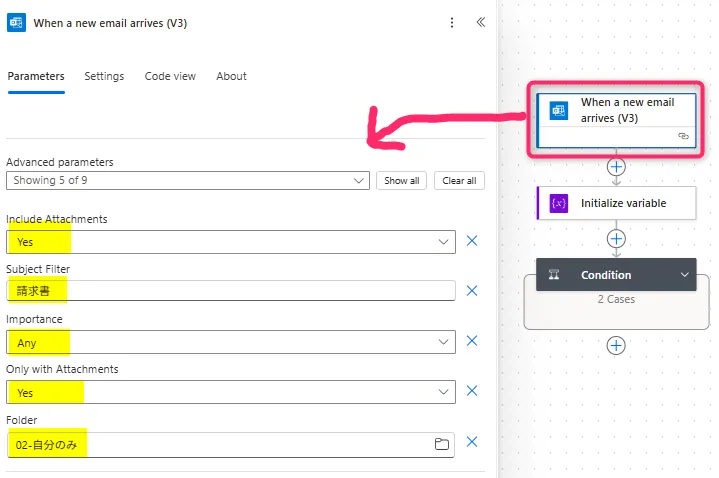The height and width of the screenshot is (478, 719).
Task: Add step below the email trigger
Action: coord(617,166)
